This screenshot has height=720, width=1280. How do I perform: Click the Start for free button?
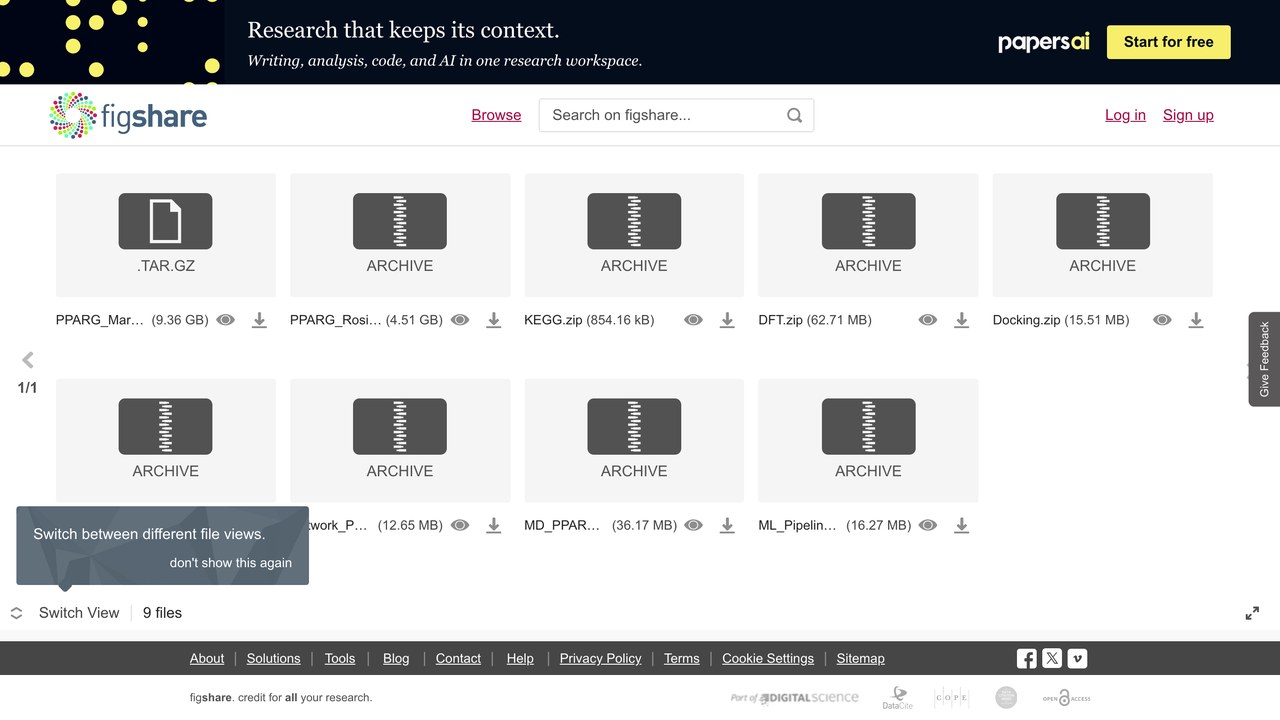1168,42
